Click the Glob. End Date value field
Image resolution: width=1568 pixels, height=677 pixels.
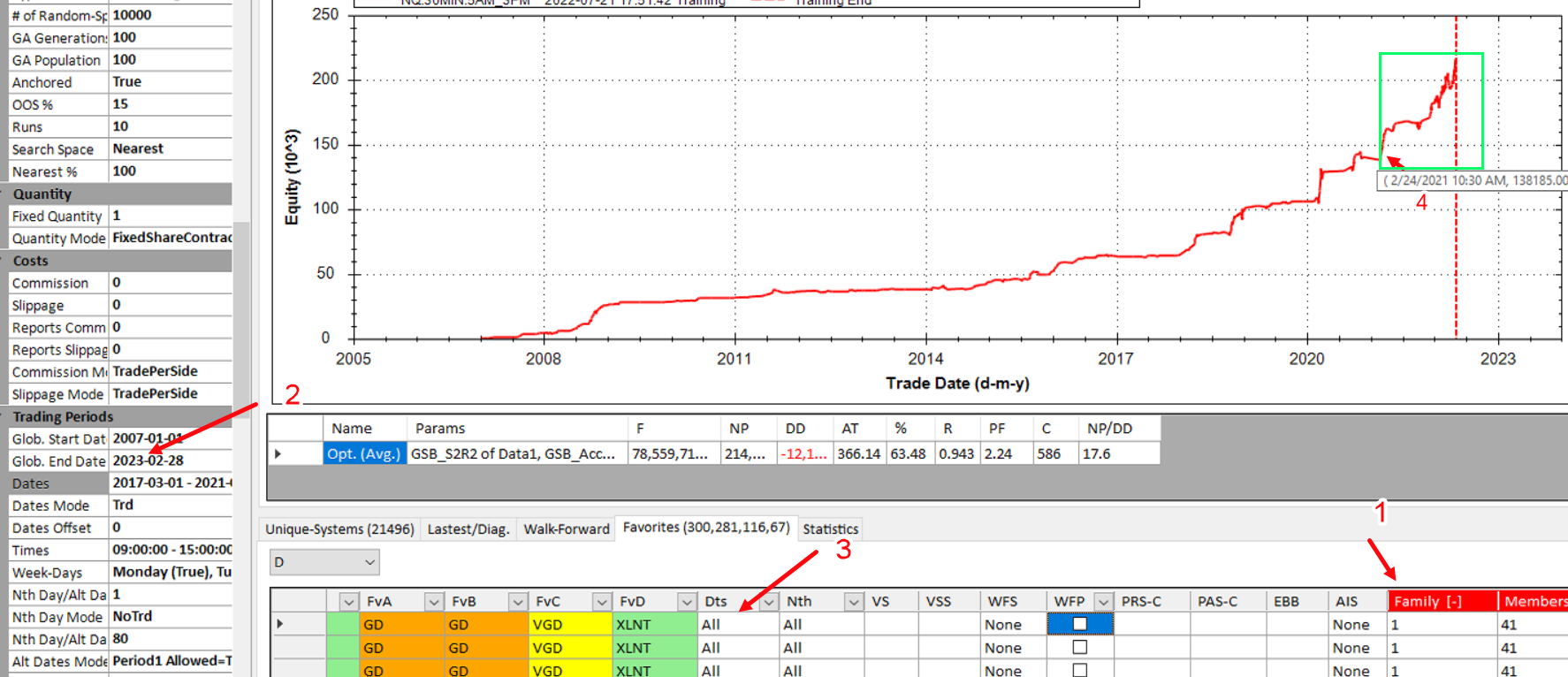(x=171, y=460)
